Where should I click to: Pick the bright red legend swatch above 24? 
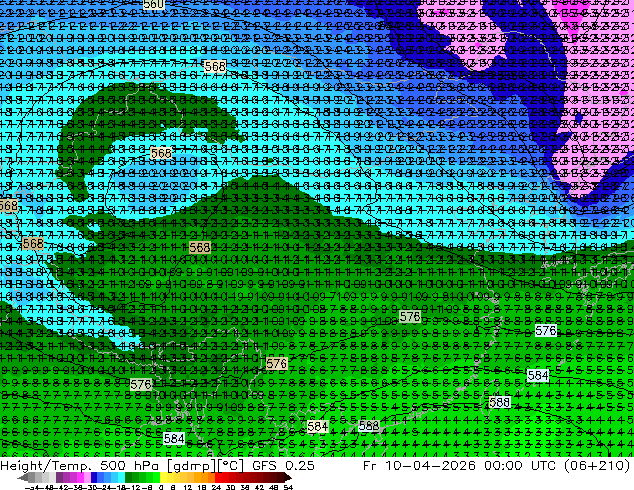tap(218, 477)
